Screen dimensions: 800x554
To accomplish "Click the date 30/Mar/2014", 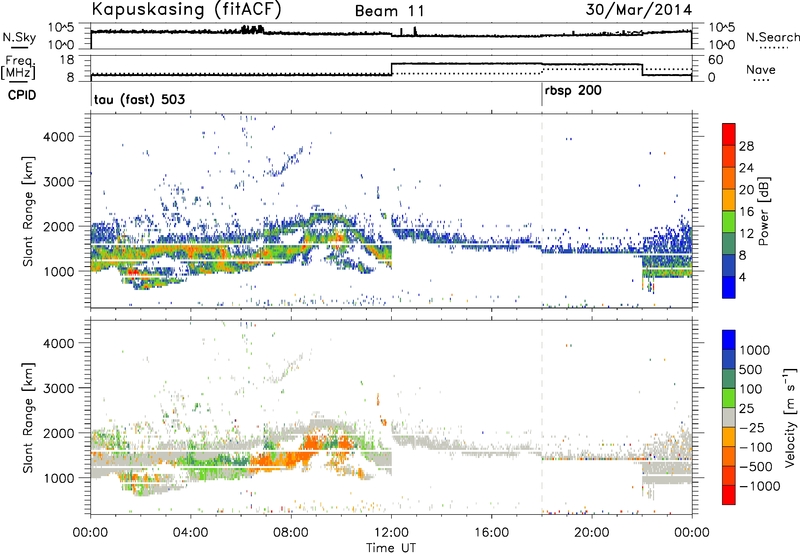I will pyautogui.click(x=638, y=10).
